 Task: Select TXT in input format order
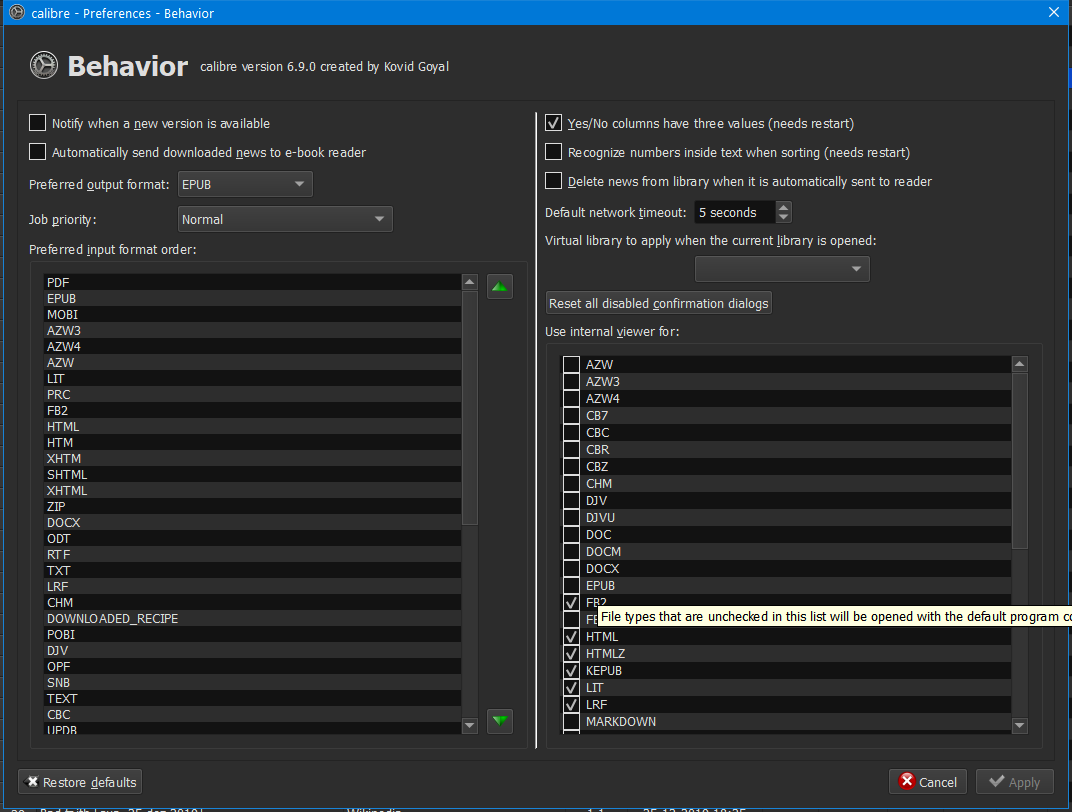[252, 570]
